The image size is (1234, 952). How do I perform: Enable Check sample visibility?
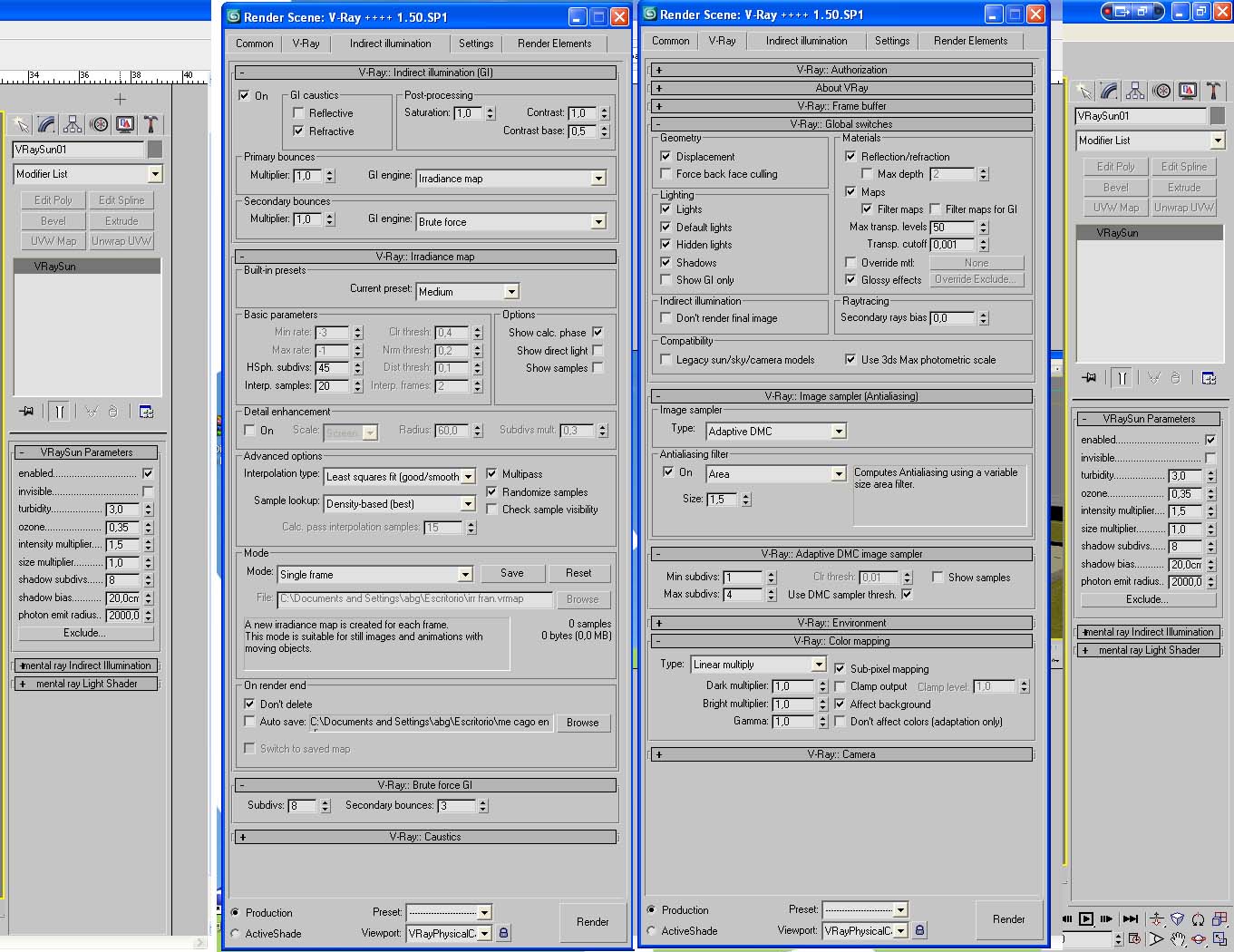(x=491, y=510)
